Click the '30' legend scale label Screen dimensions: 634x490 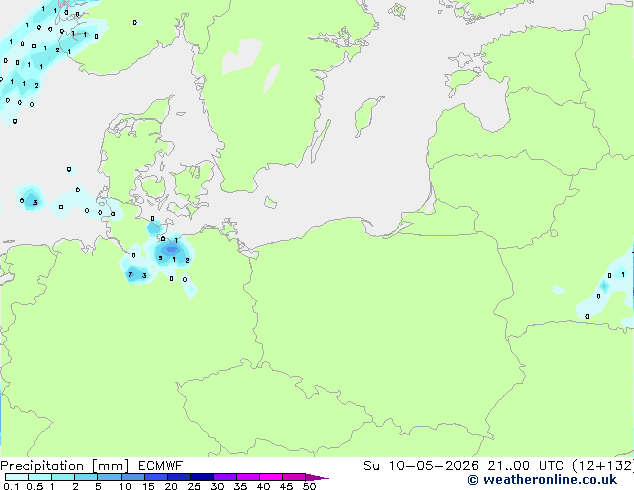[x=217, y=486]
